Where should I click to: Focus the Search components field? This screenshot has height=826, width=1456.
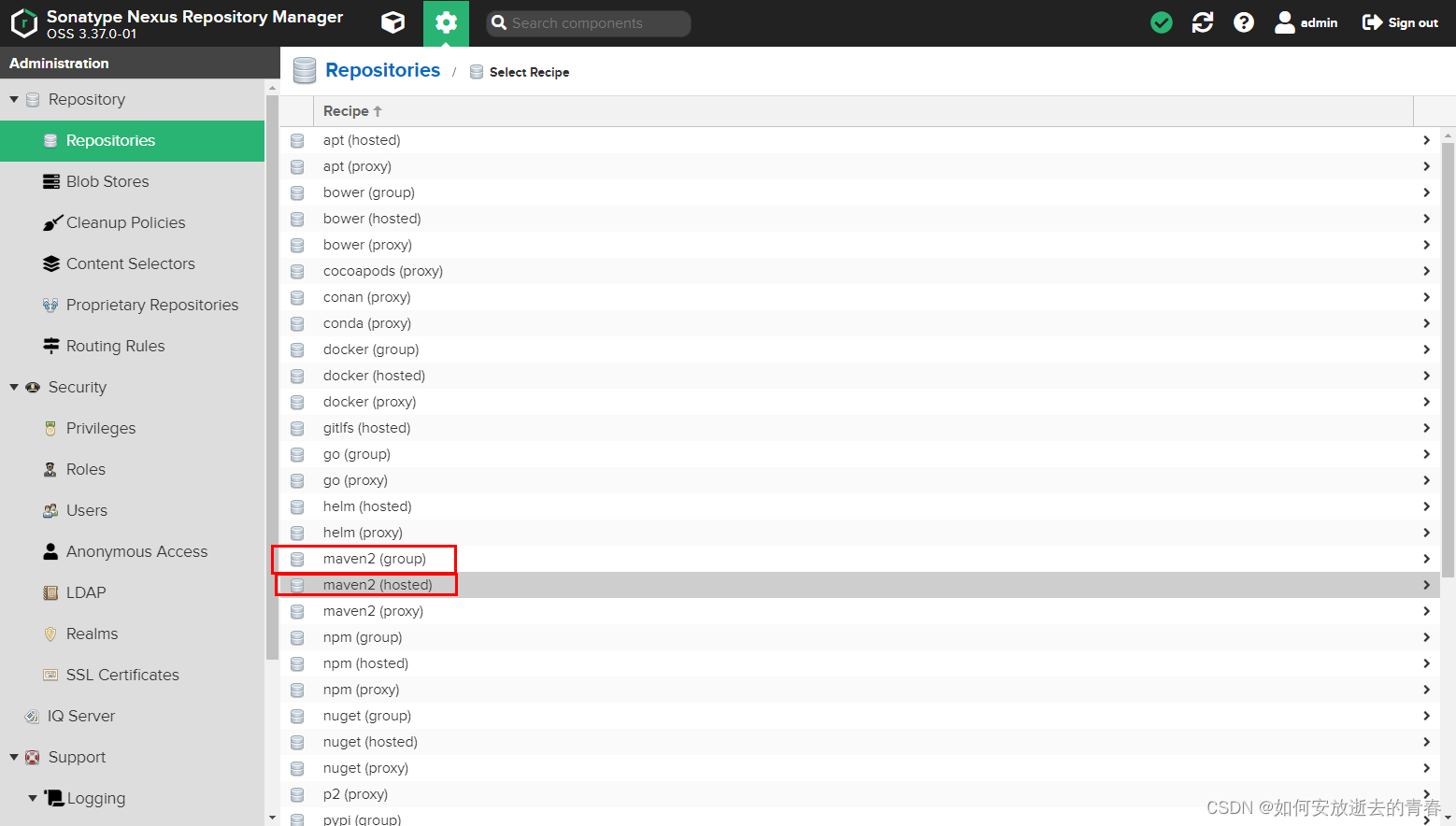589,23
